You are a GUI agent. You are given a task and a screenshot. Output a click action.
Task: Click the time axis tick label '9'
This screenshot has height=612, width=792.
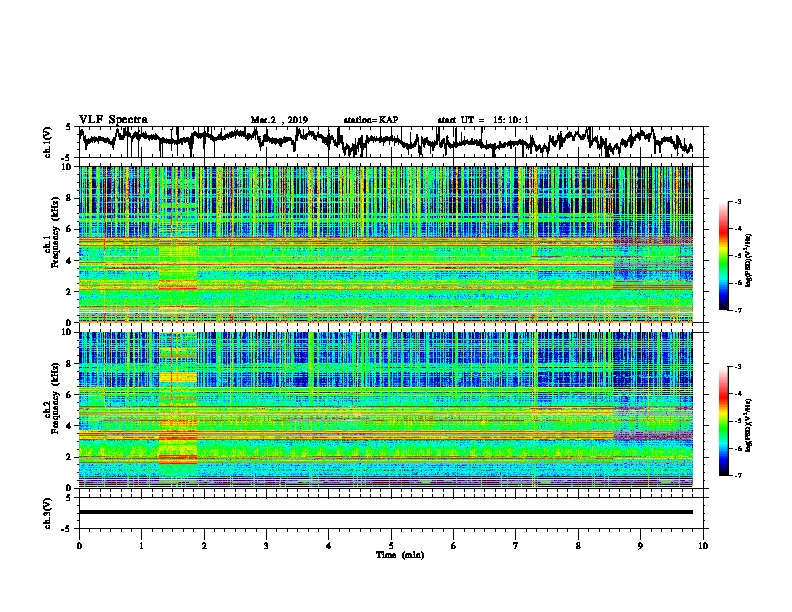click(x=640, y=546)
